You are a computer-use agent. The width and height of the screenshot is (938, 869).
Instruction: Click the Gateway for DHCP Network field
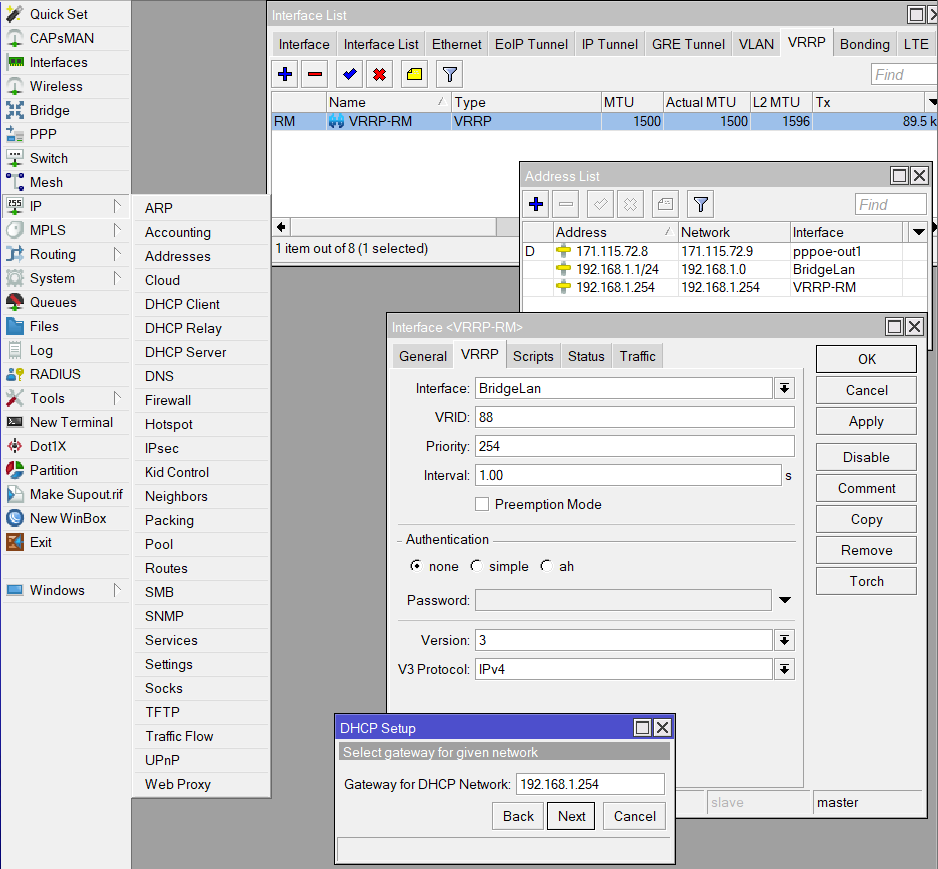(x=590, y=784)
